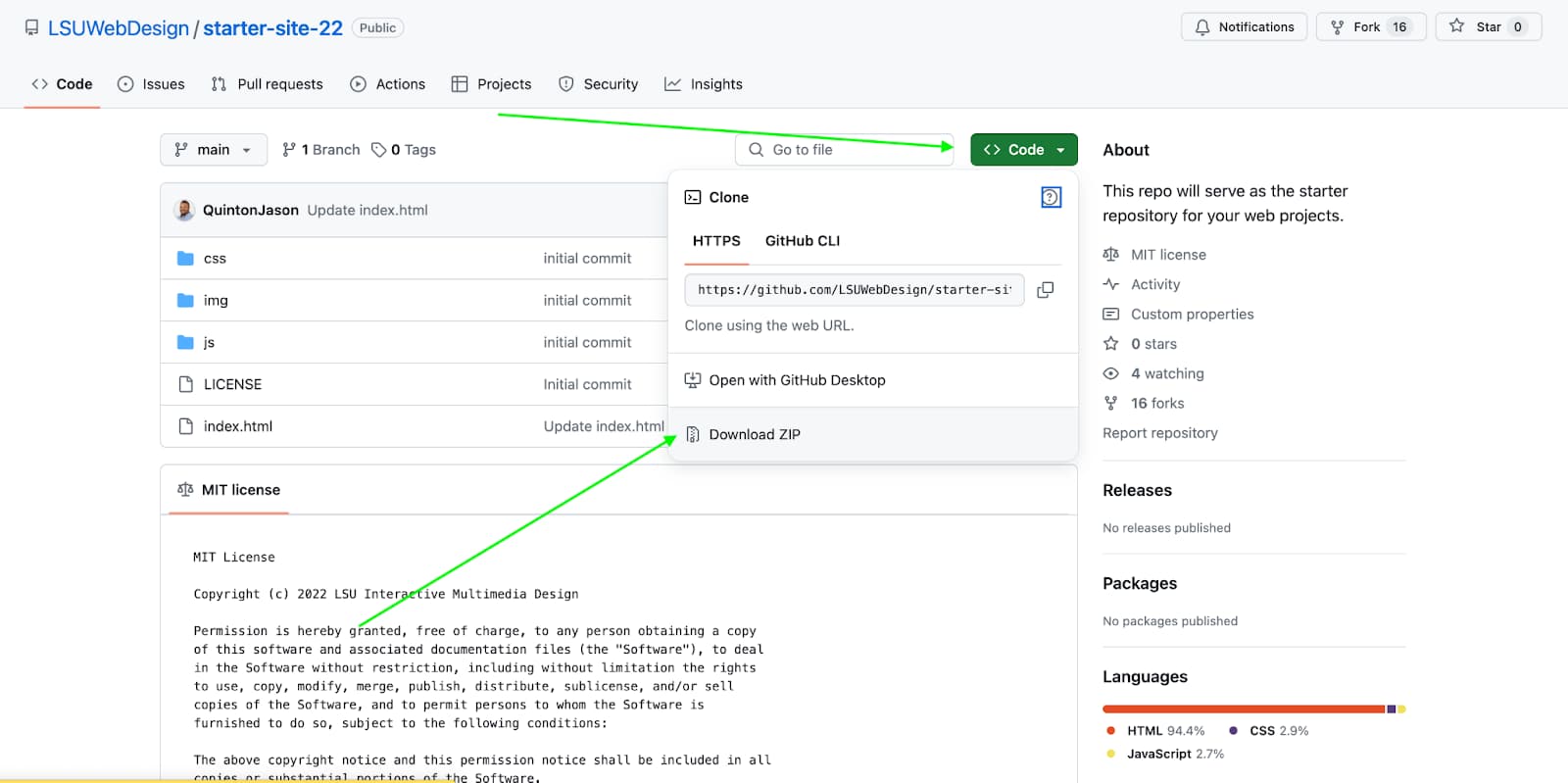The image size is (1568, 783).
Task: Expand the main branch dropdown
Action: (214, 150)
